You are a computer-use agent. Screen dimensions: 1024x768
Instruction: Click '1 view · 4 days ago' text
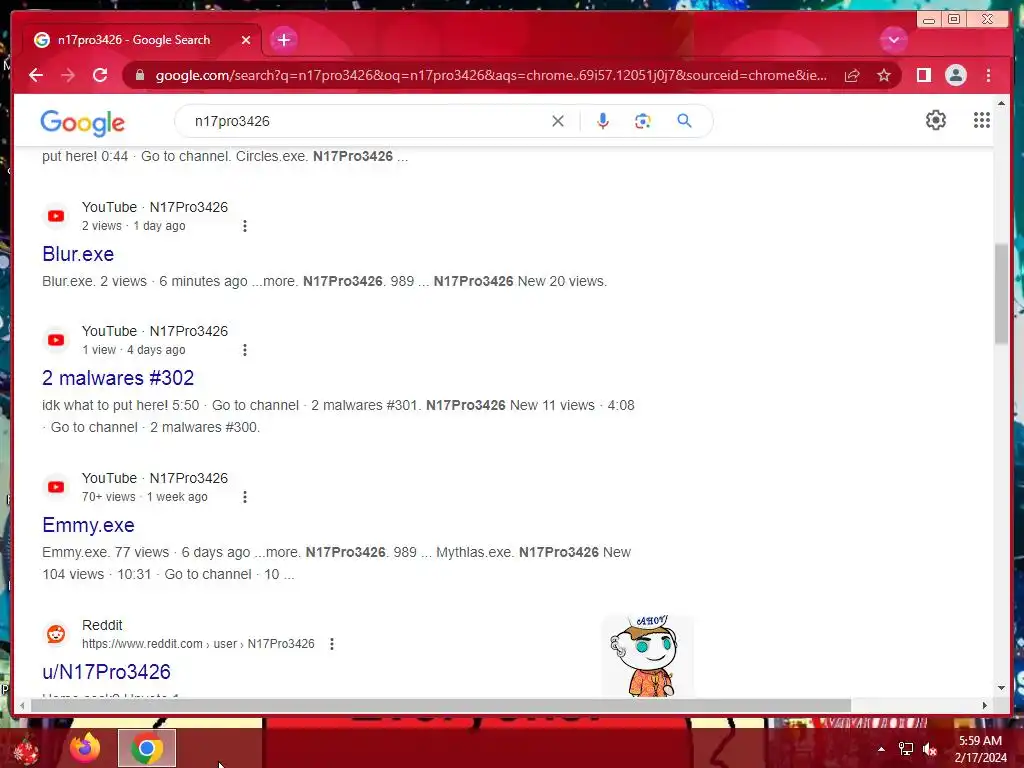coord(134,350)
